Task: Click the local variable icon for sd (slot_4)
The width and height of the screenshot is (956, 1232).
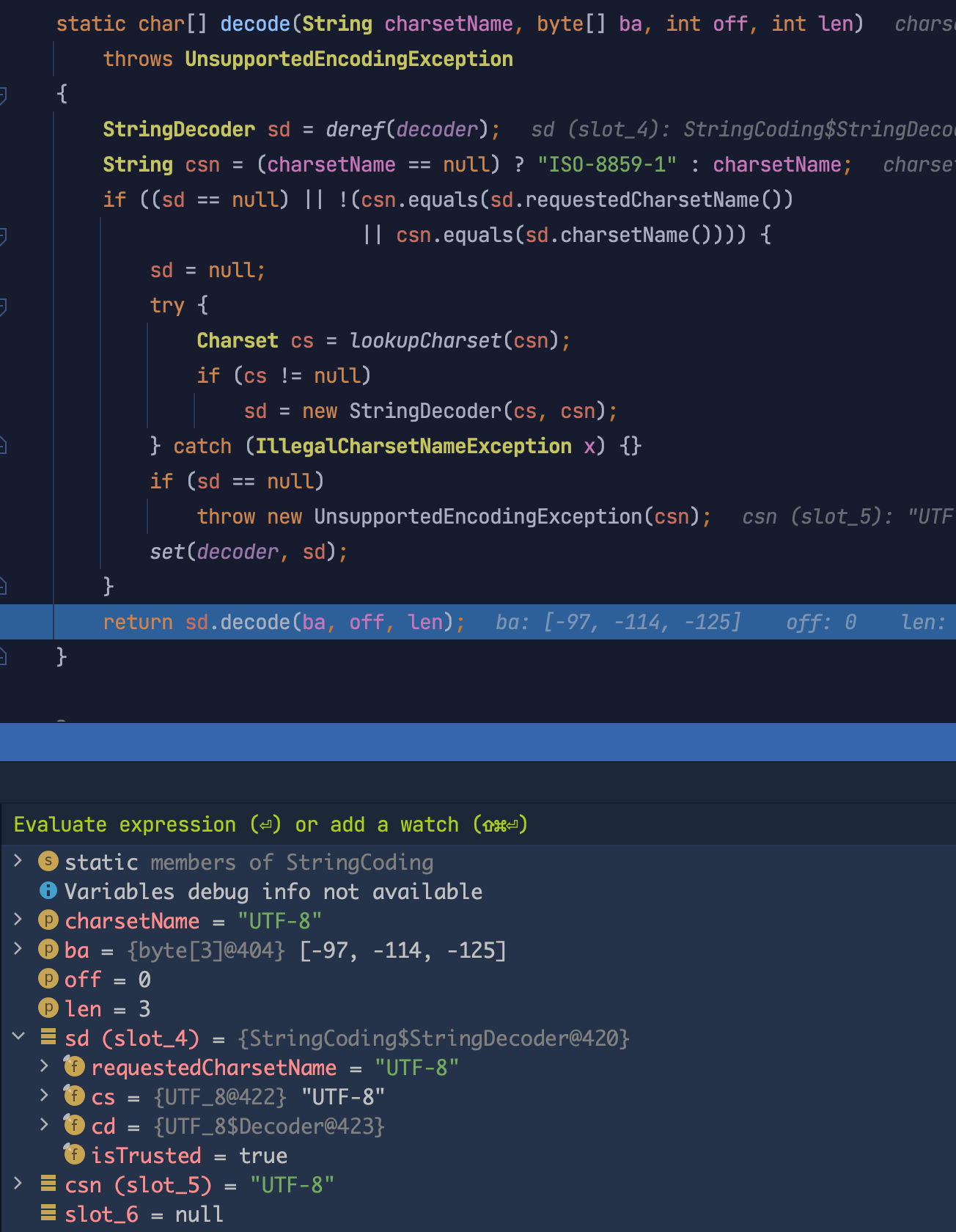Action: click(x=48, y=1037)
